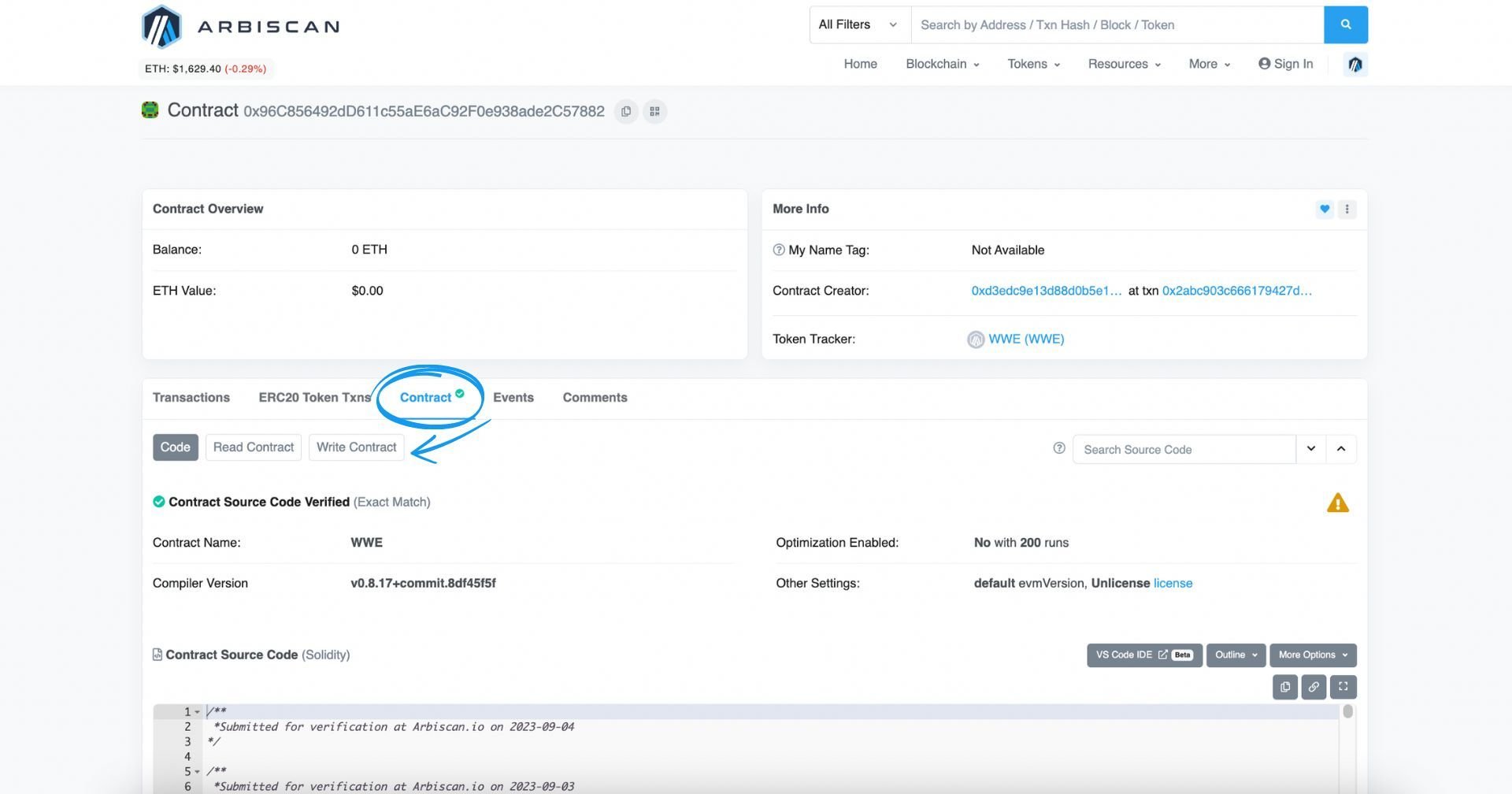Switch to the Comments tab
Image resolution: width=1512 pixels, height=794 pixels.
tap(595, 398)
